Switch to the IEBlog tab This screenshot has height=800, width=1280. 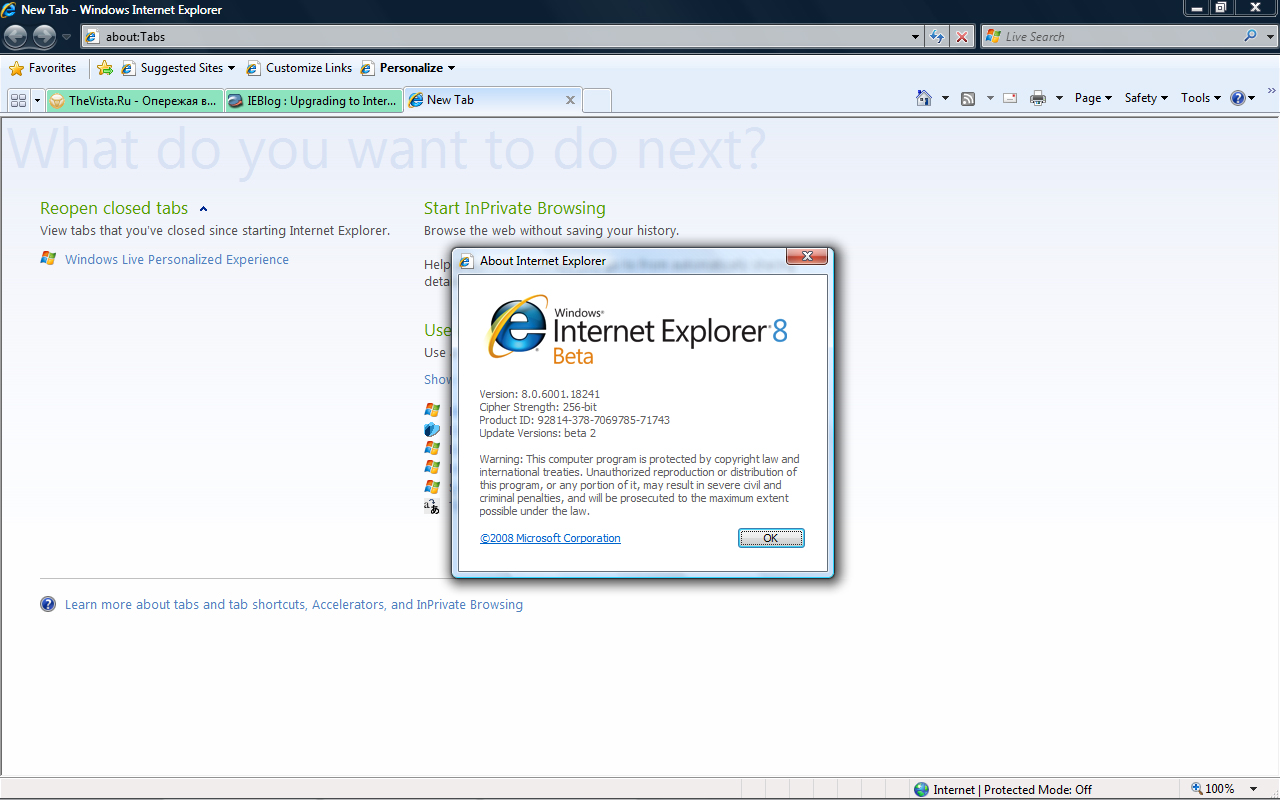point(313,100)
